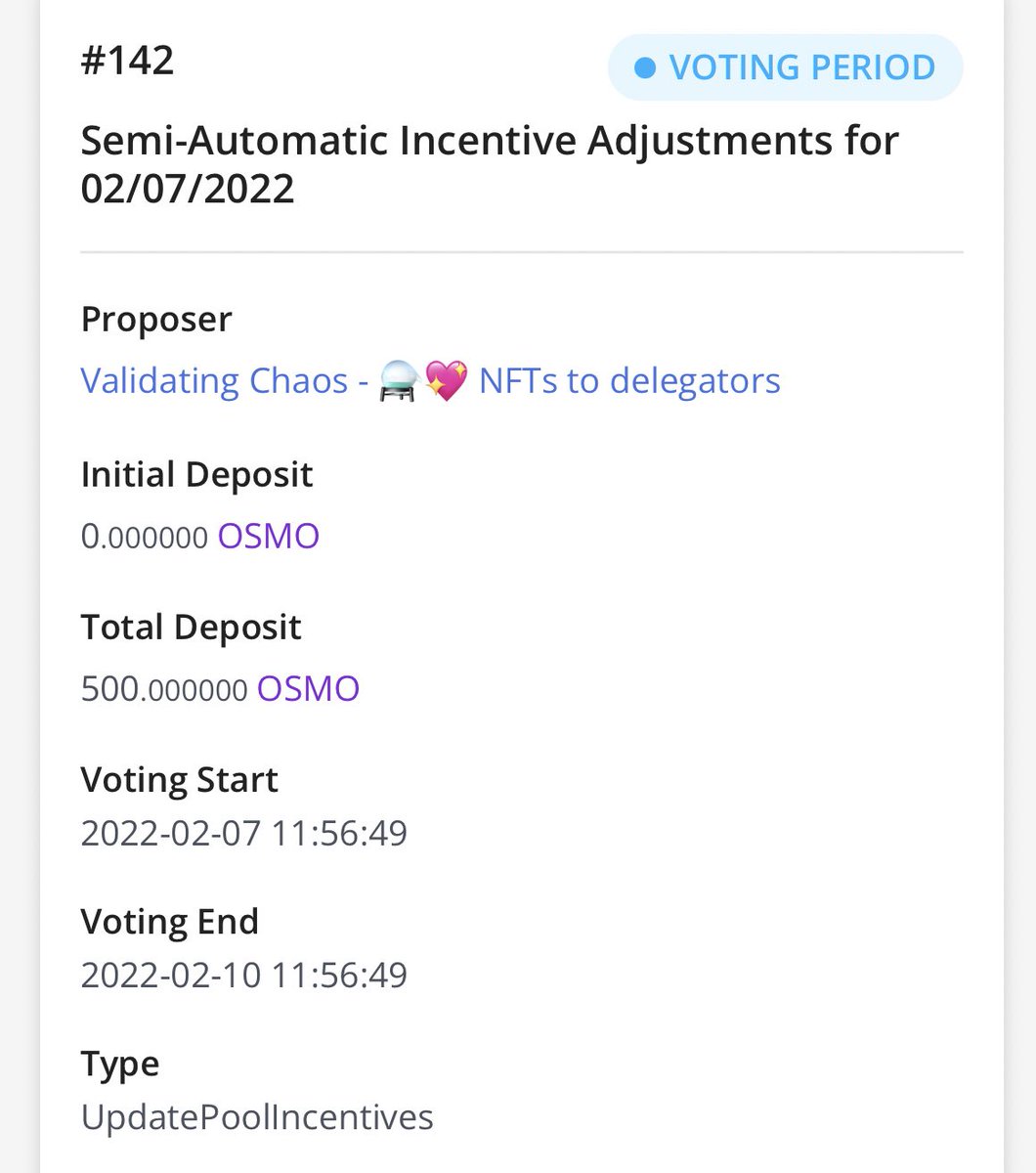
Task: Click the 500.000000 total deposit amount
Action: pyautogui.click(x=164, y=688)
